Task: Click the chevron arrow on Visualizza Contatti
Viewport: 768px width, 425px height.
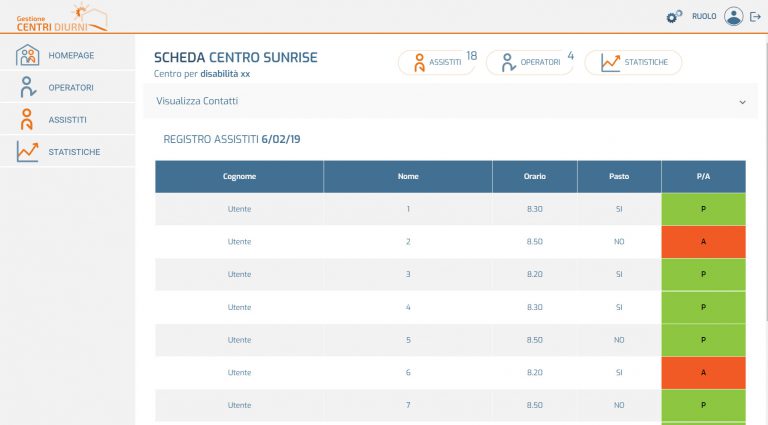Action: pos(742,102)
